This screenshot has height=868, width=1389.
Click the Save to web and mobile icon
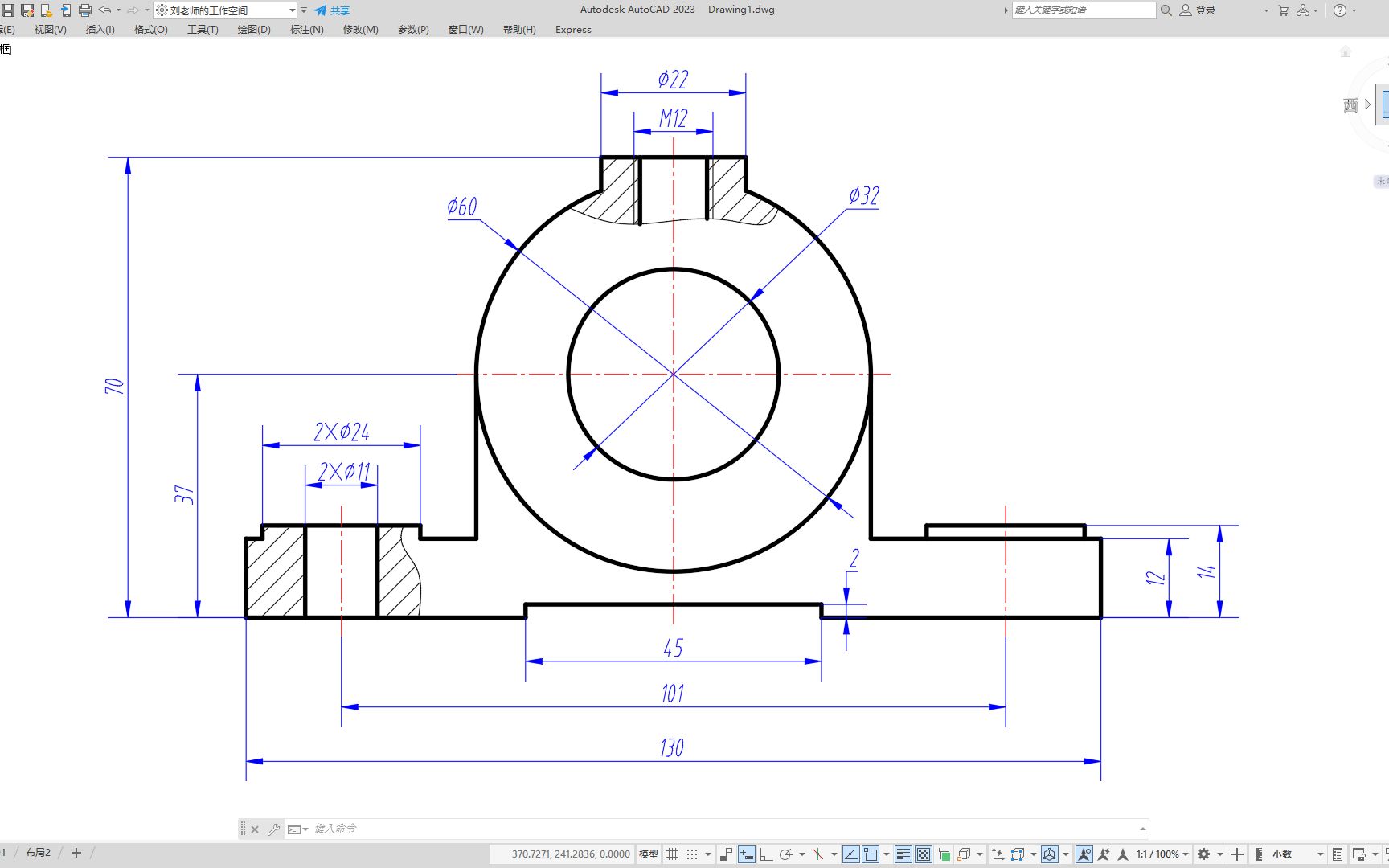pos(66,10)
